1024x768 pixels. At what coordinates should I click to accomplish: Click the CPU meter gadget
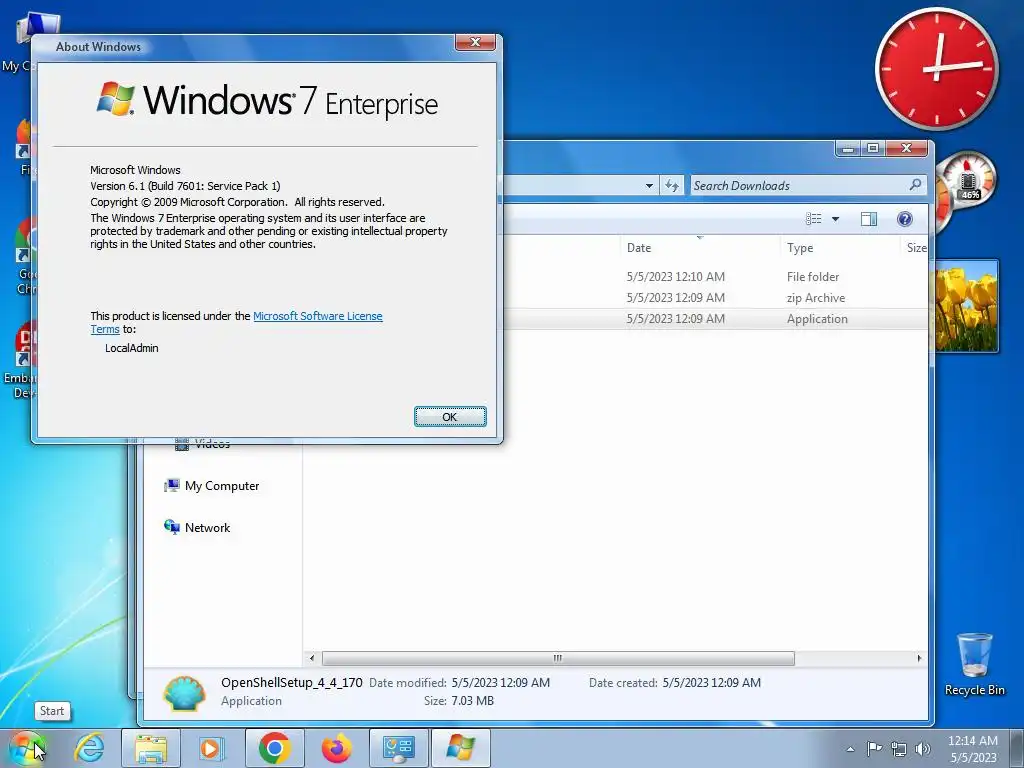point(967,180)
